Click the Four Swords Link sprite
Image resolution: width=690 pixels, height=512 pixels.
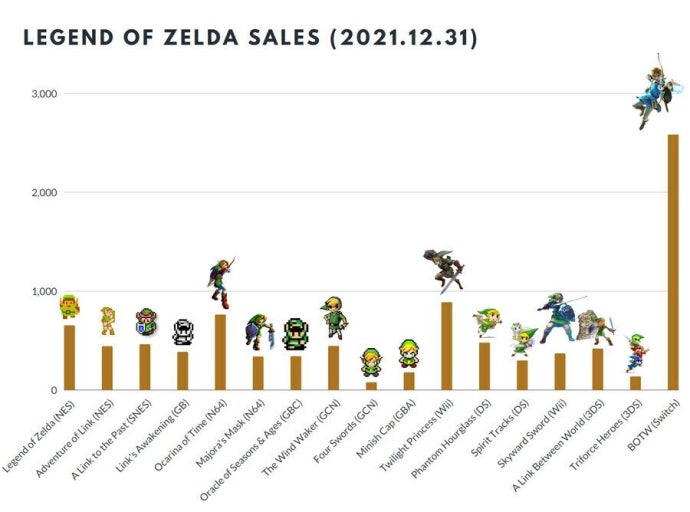371,362
